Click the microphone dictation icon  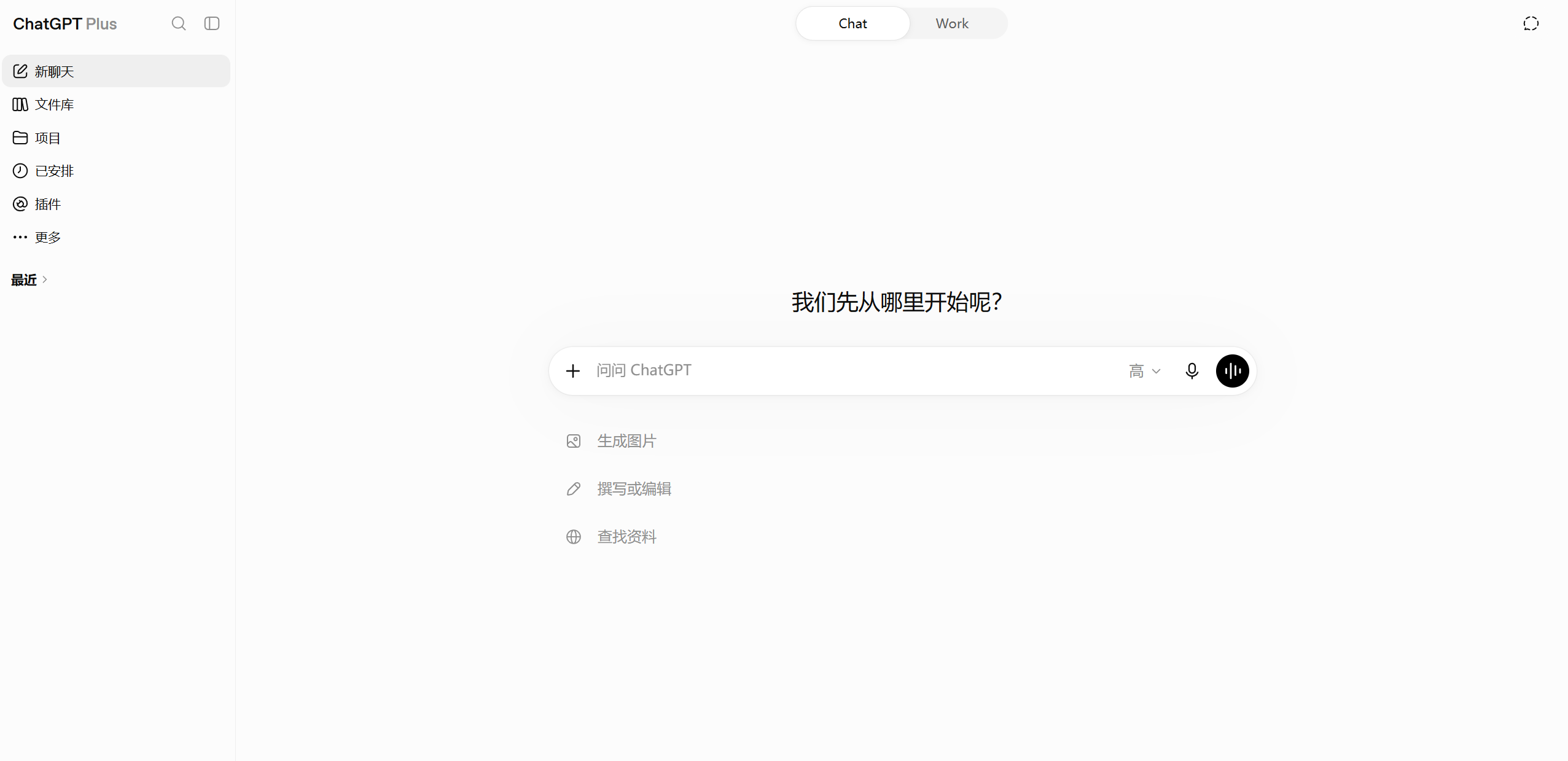[1192, 371]
